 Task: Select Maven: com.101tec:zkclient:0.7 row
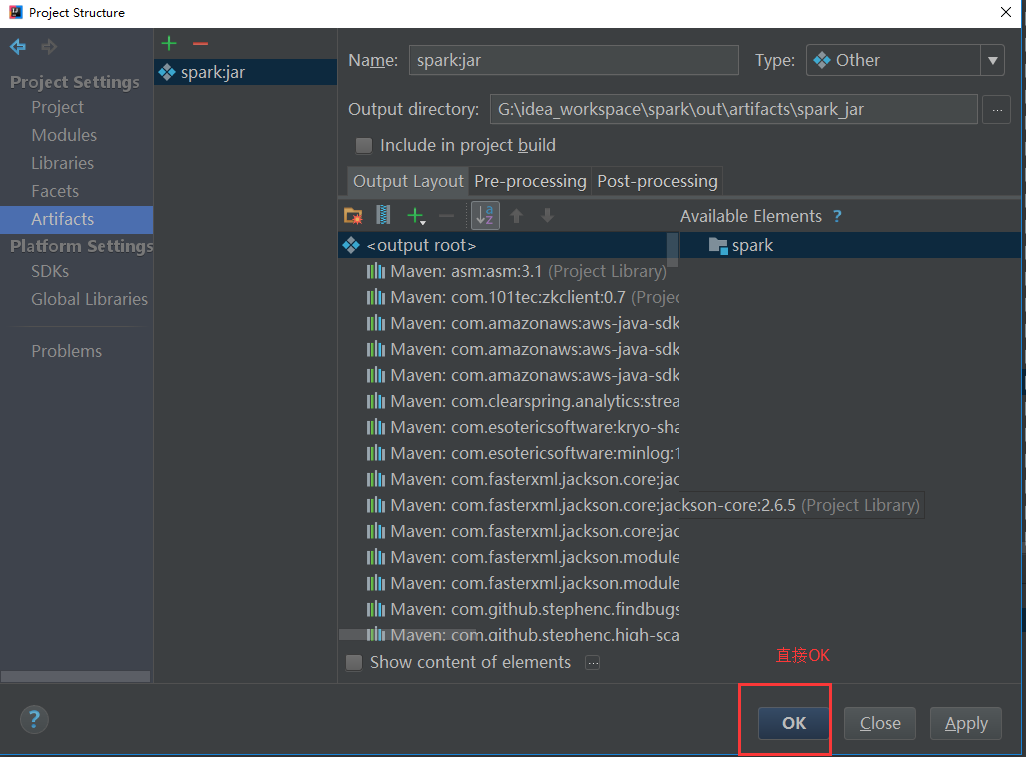509,298
